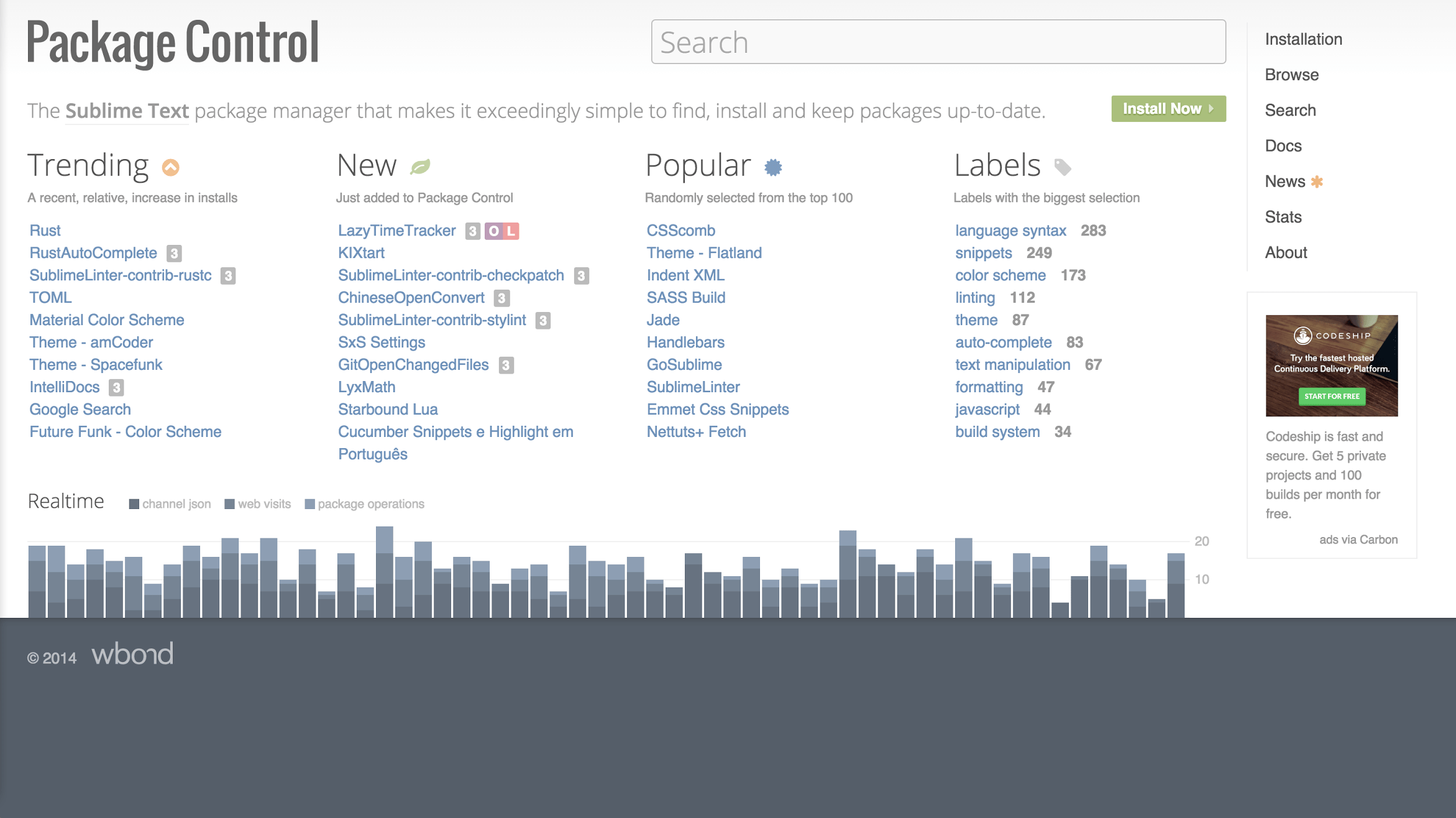Click the 'L' badge next to LazyTimeTracker
Image resolution: width=1456 pixels, height=818 pixels.
511,231
